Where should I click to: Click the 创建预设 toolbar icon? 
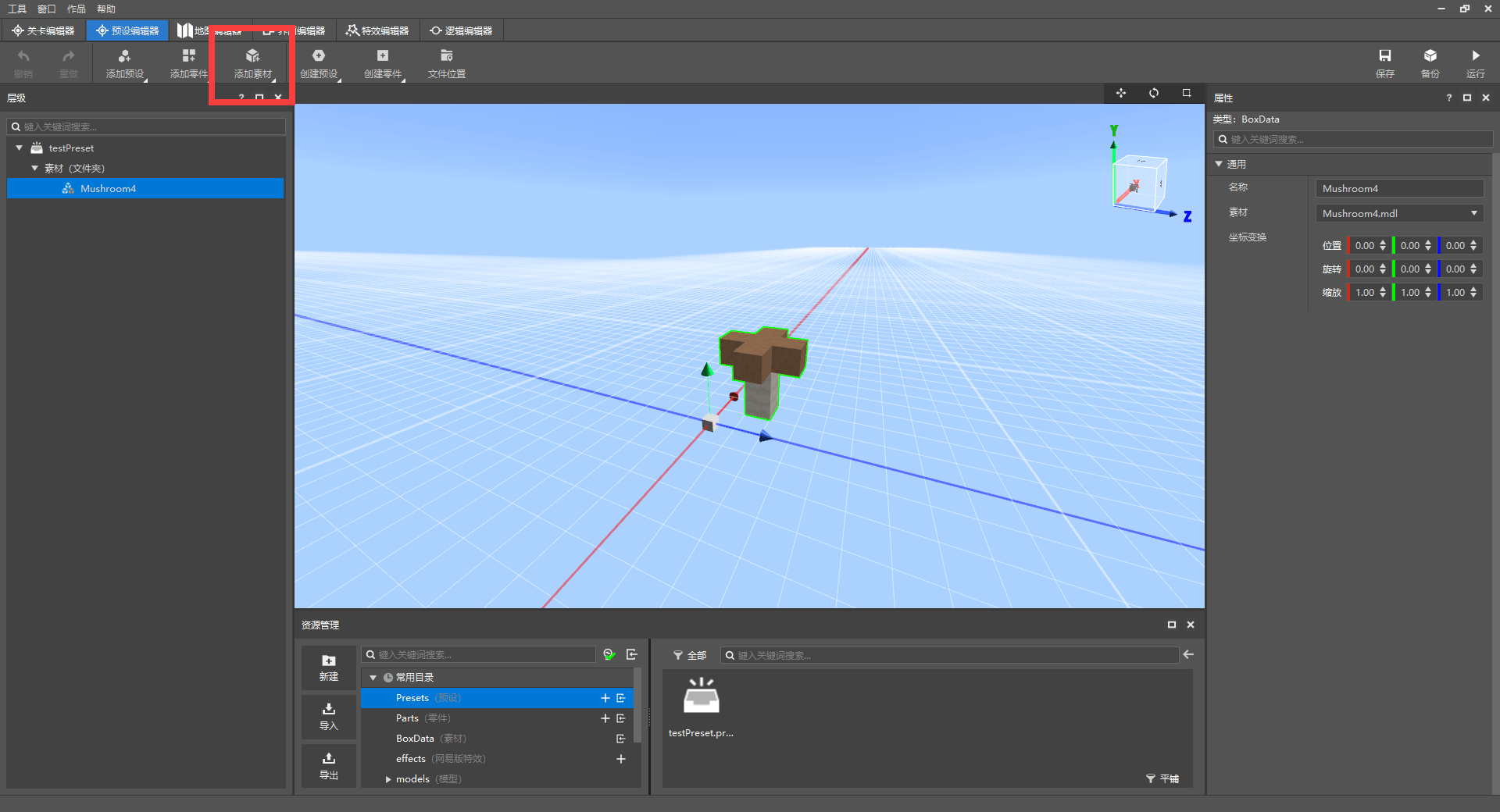(x=319, y=63)
